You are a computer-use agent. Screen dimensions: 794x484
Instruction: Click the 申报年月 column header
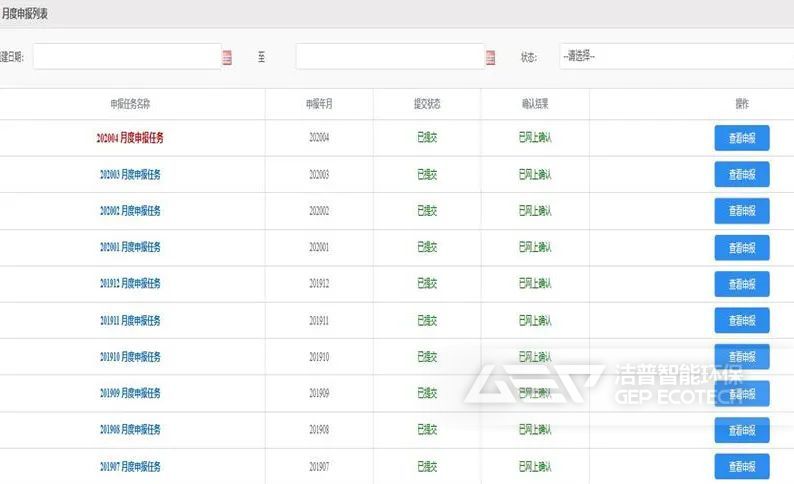[319, 103]
